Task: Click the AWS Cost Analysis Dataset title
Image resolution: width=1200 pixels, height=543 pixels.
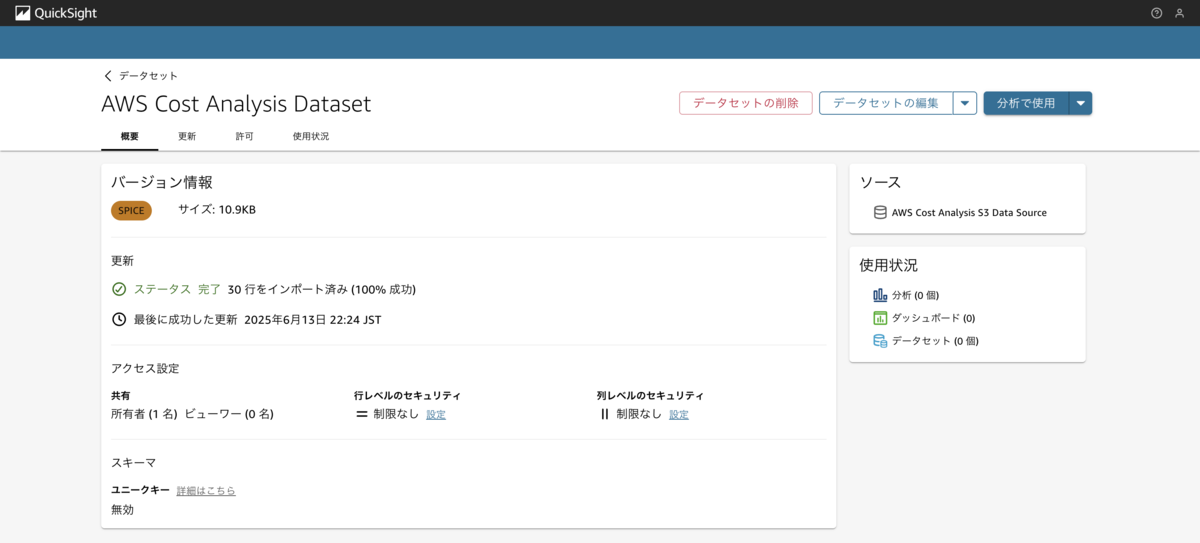Action: click(236, 104)
